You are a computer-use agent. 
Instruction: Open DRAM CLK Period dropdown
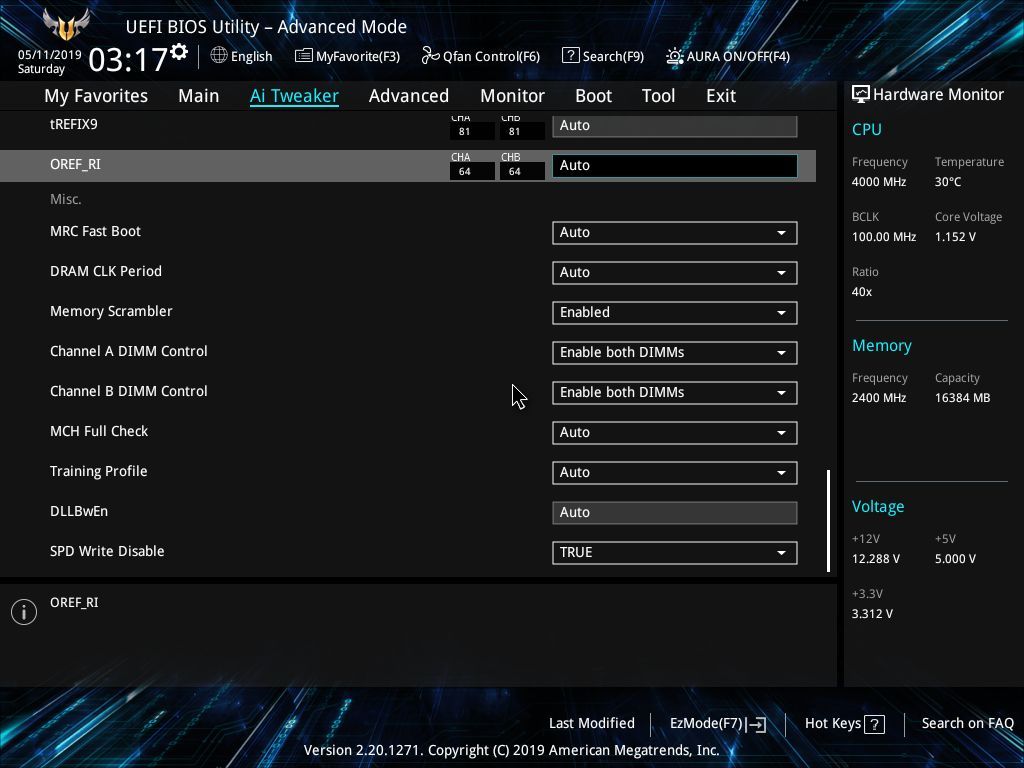[x=675, y=272]
